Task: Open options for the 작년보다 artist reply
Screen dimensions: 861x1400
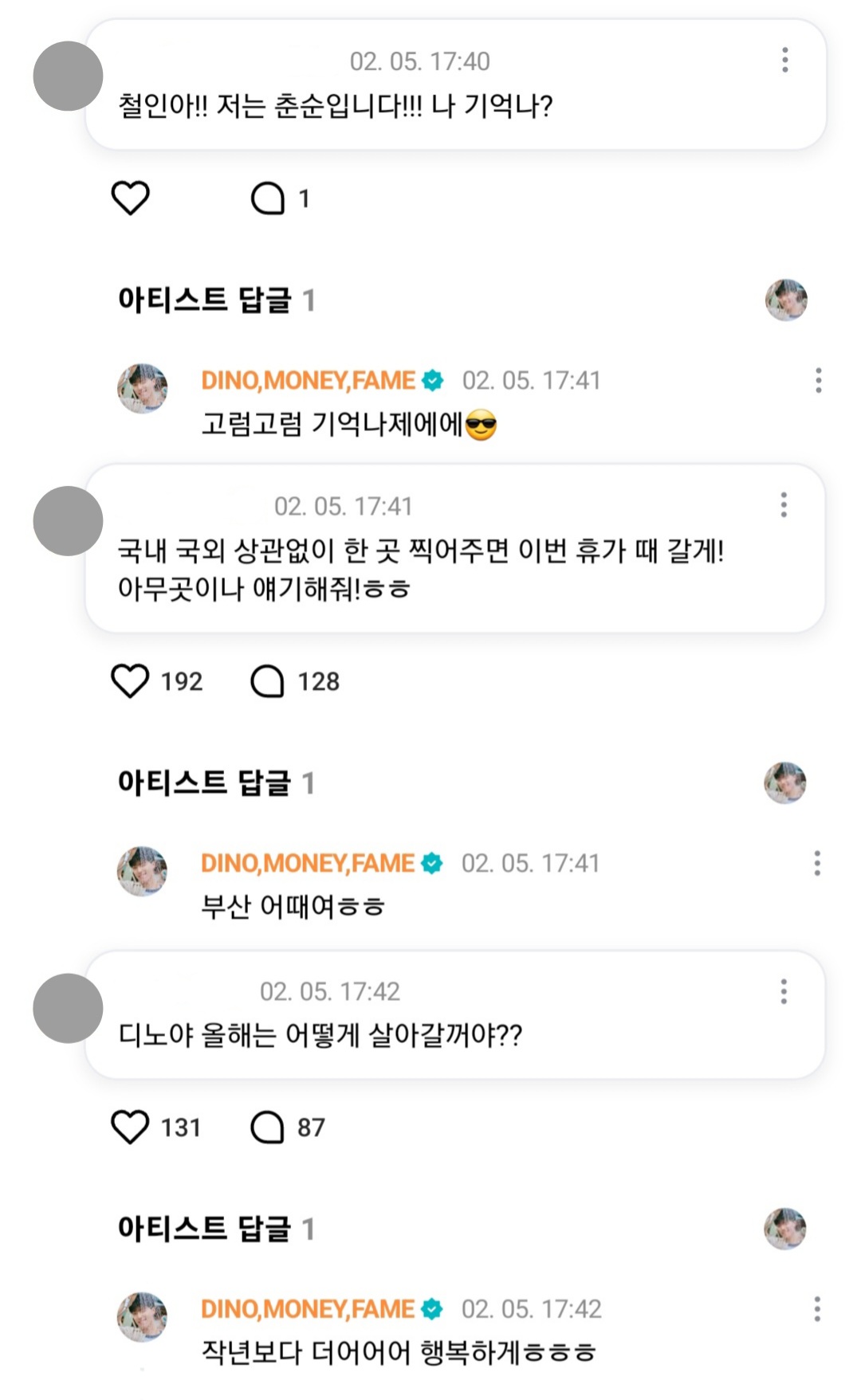Action: (817, 1309)
